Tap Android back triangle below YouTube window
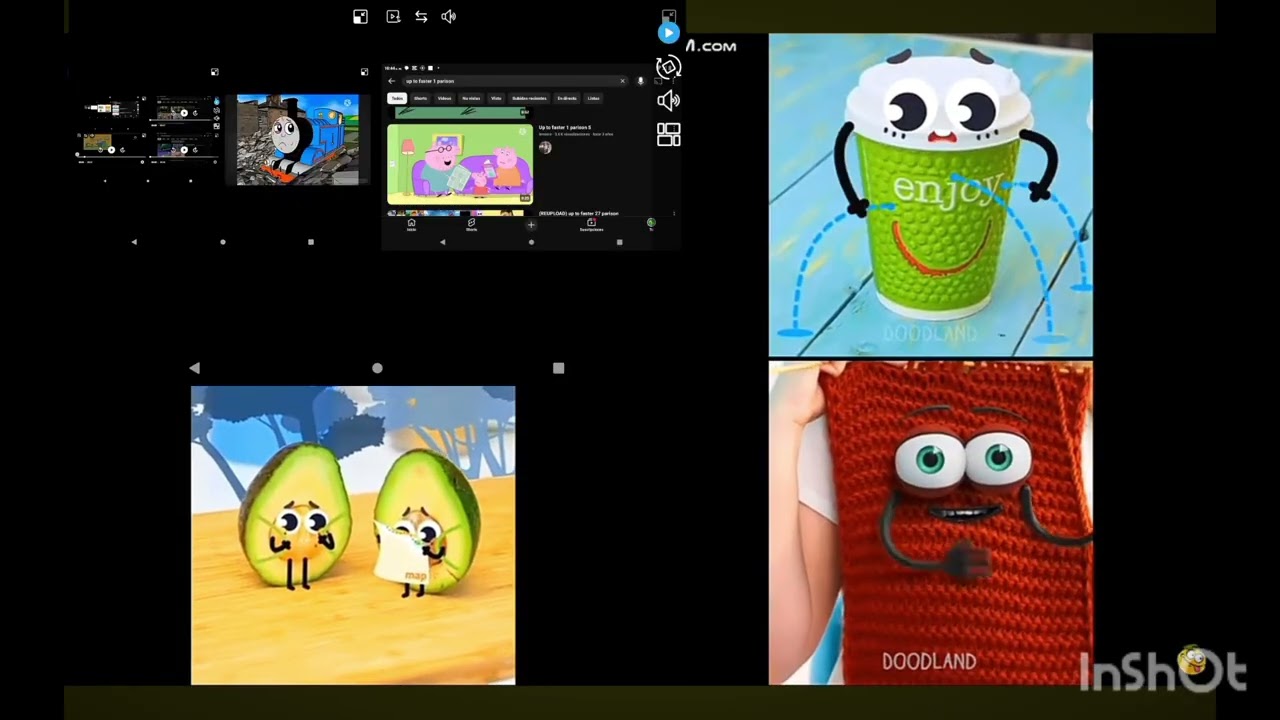The width and height of the screenshot is (1280, 720). 443,242
